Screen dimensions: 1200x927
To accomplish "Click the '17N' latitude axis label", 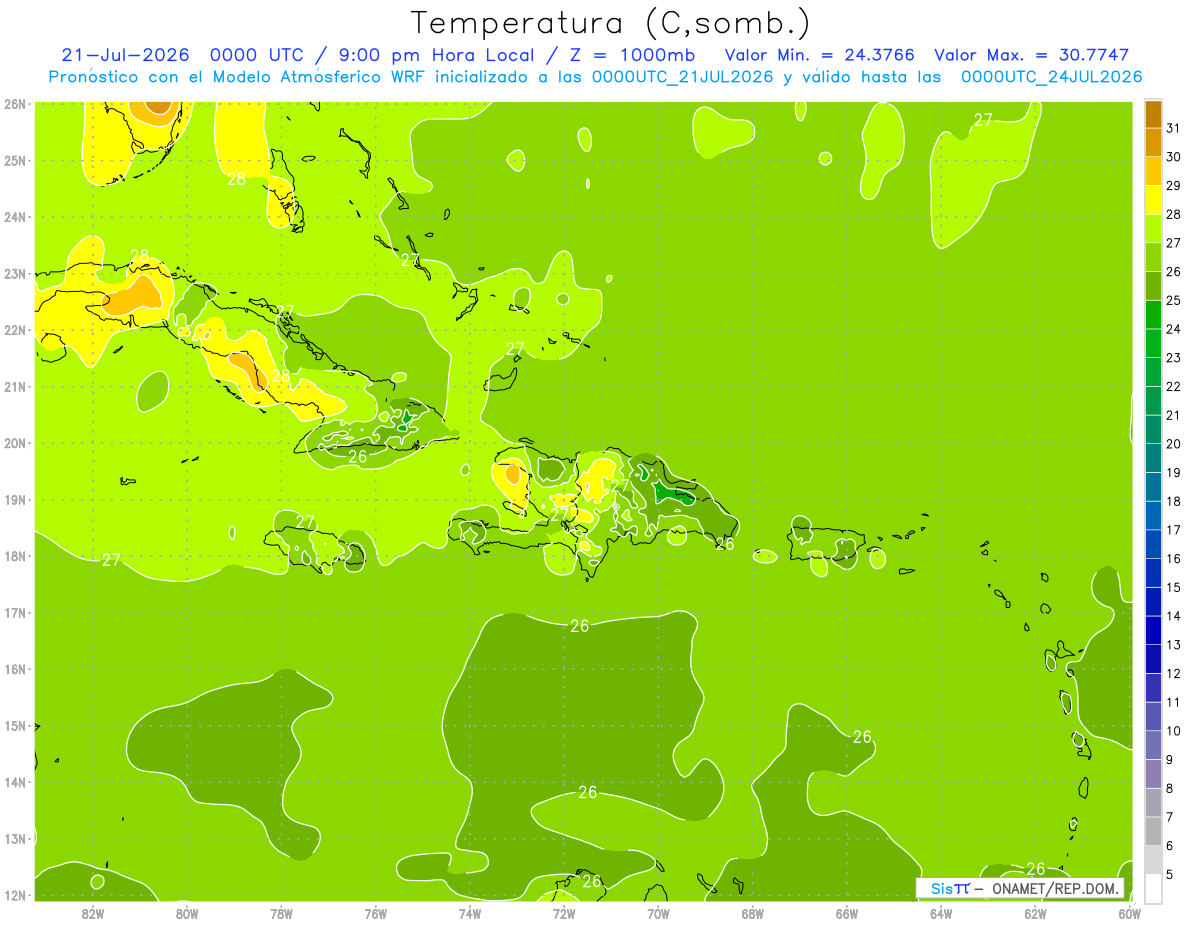I will [15, 613].
